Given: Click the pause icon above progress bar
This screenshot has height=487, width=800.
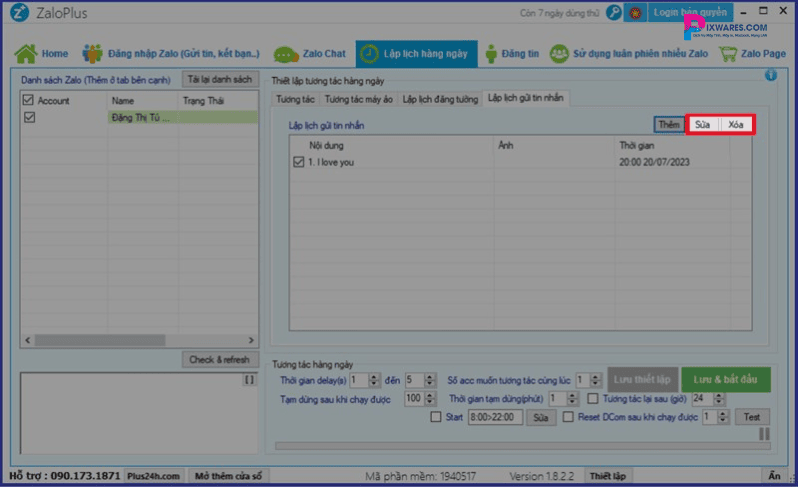Looking at the screenshot, I should (x=764, y=434).
